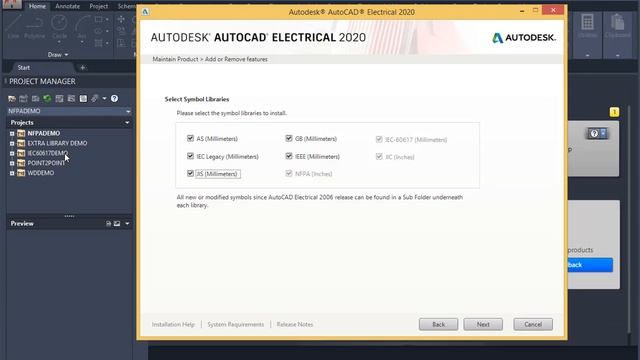Click the Back button in installer
Screen dimensions: 640x360
coord(438,324)
